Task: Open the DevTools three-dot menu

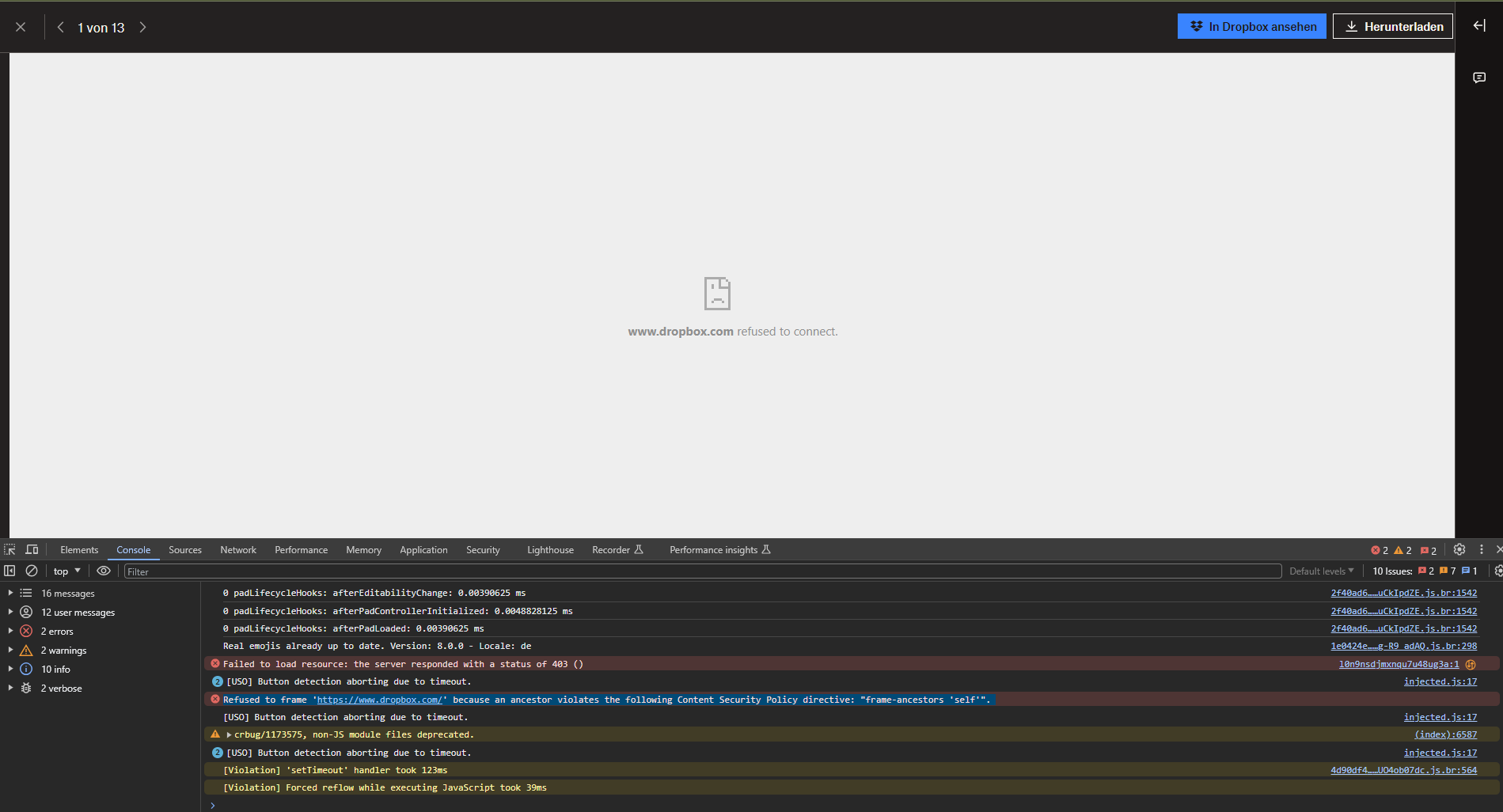Action: pos(1482,549)
